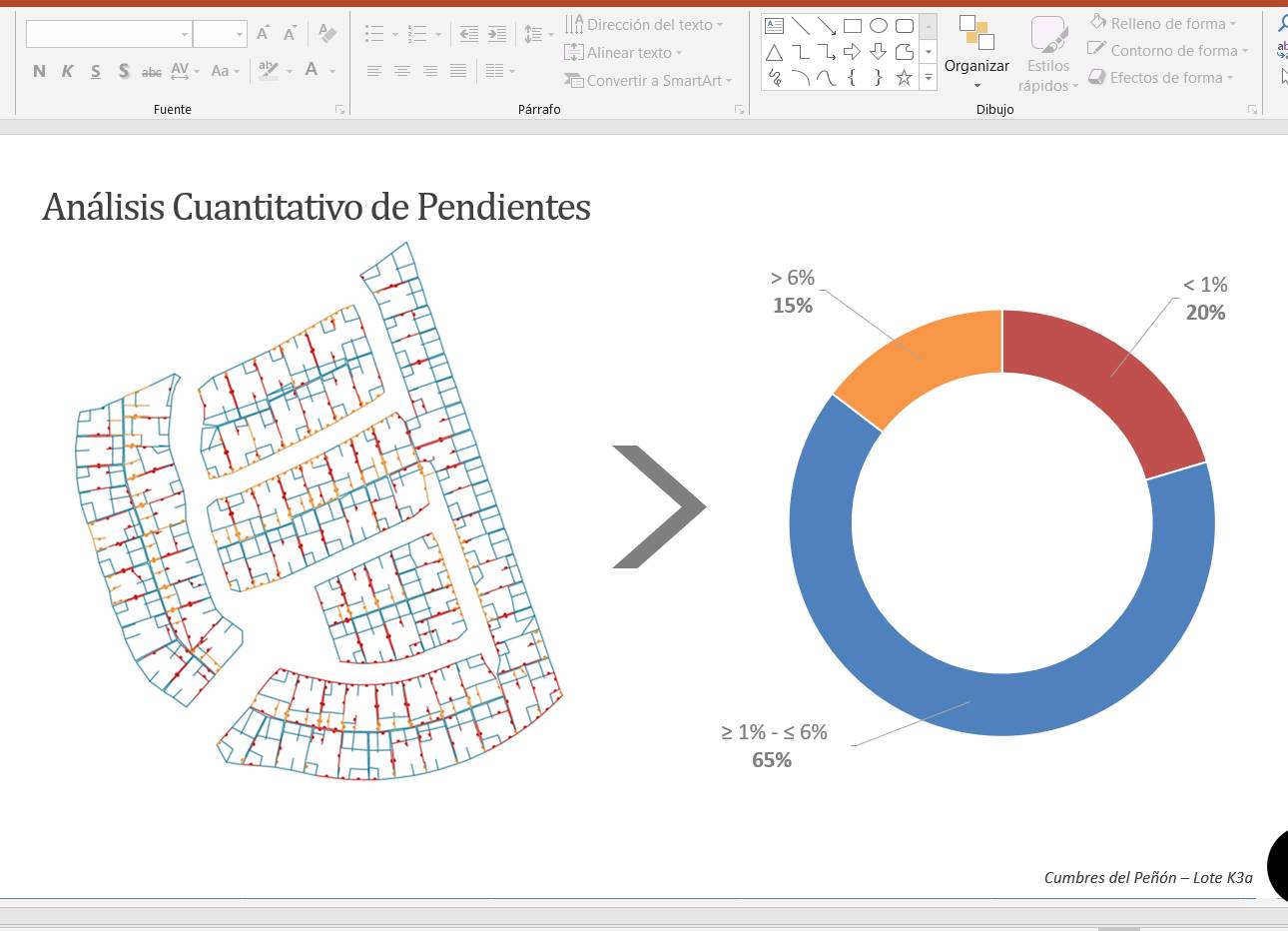Viewport: 1288px width, 931px height.
Task: Apply numbered list
Action: point(417,34)
